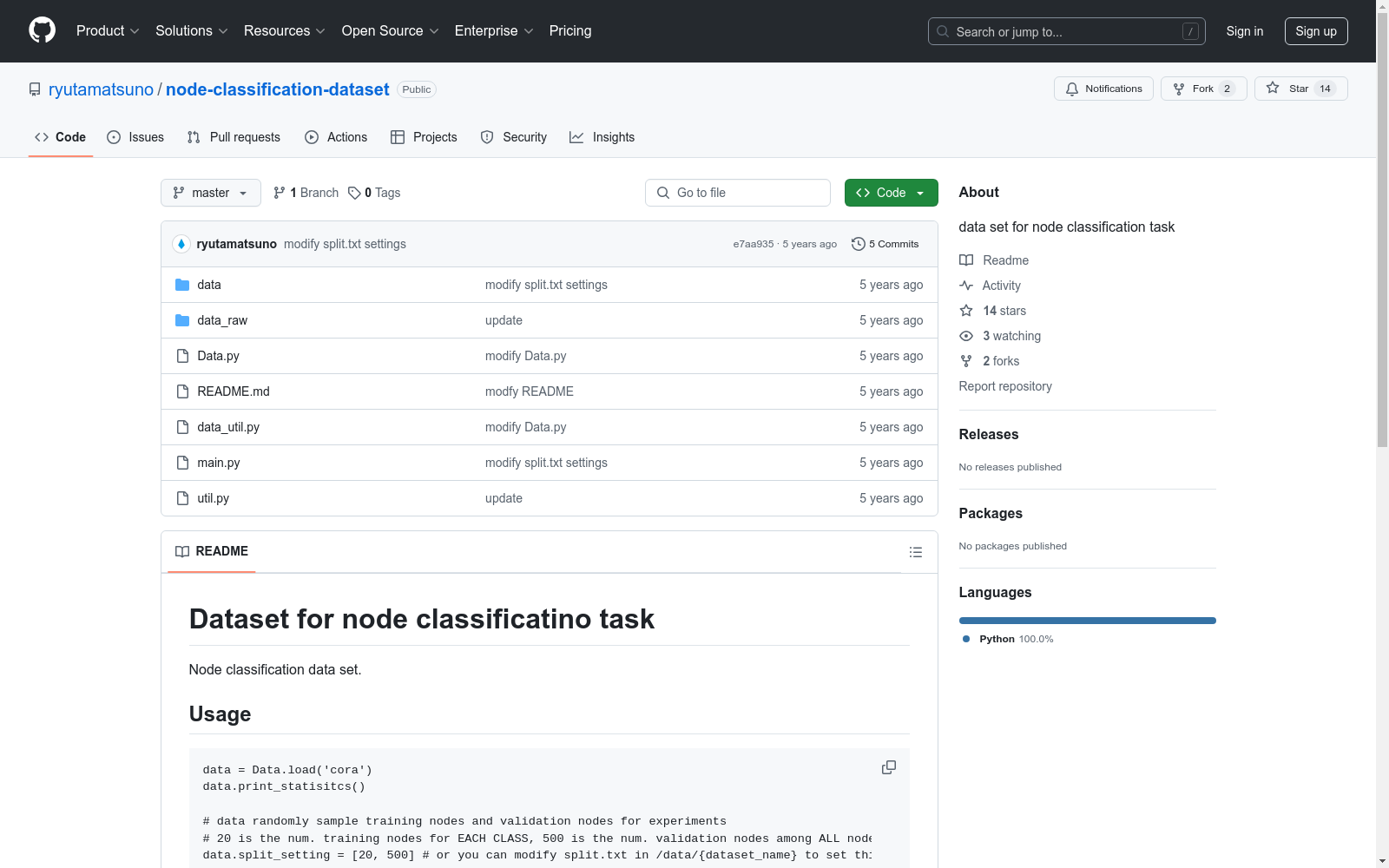Select the Code tab
Viewport: 1389px width, 868px height.
tap(61, 137)
